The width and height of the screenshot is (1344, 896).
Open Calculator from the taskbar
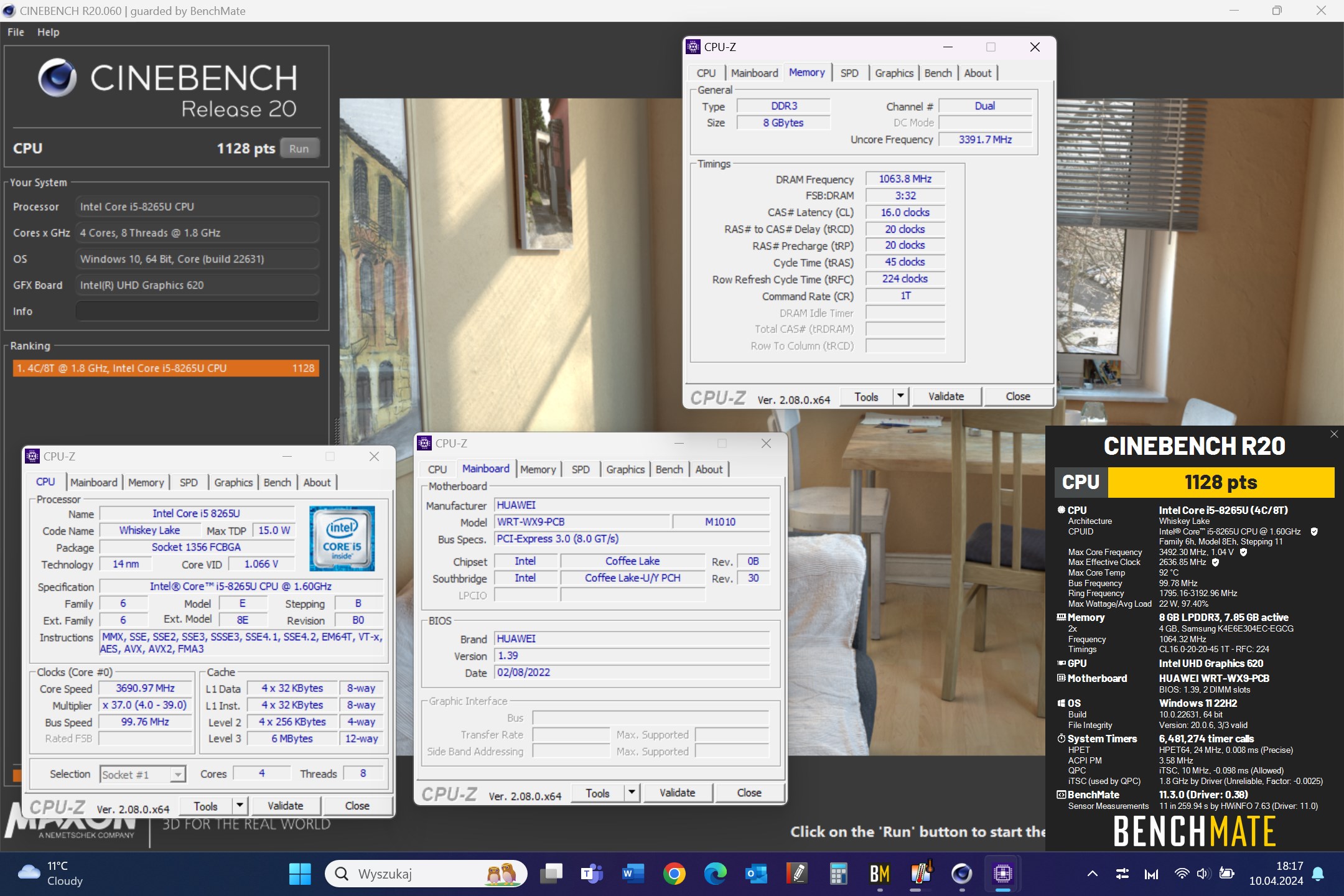point(838,874)
